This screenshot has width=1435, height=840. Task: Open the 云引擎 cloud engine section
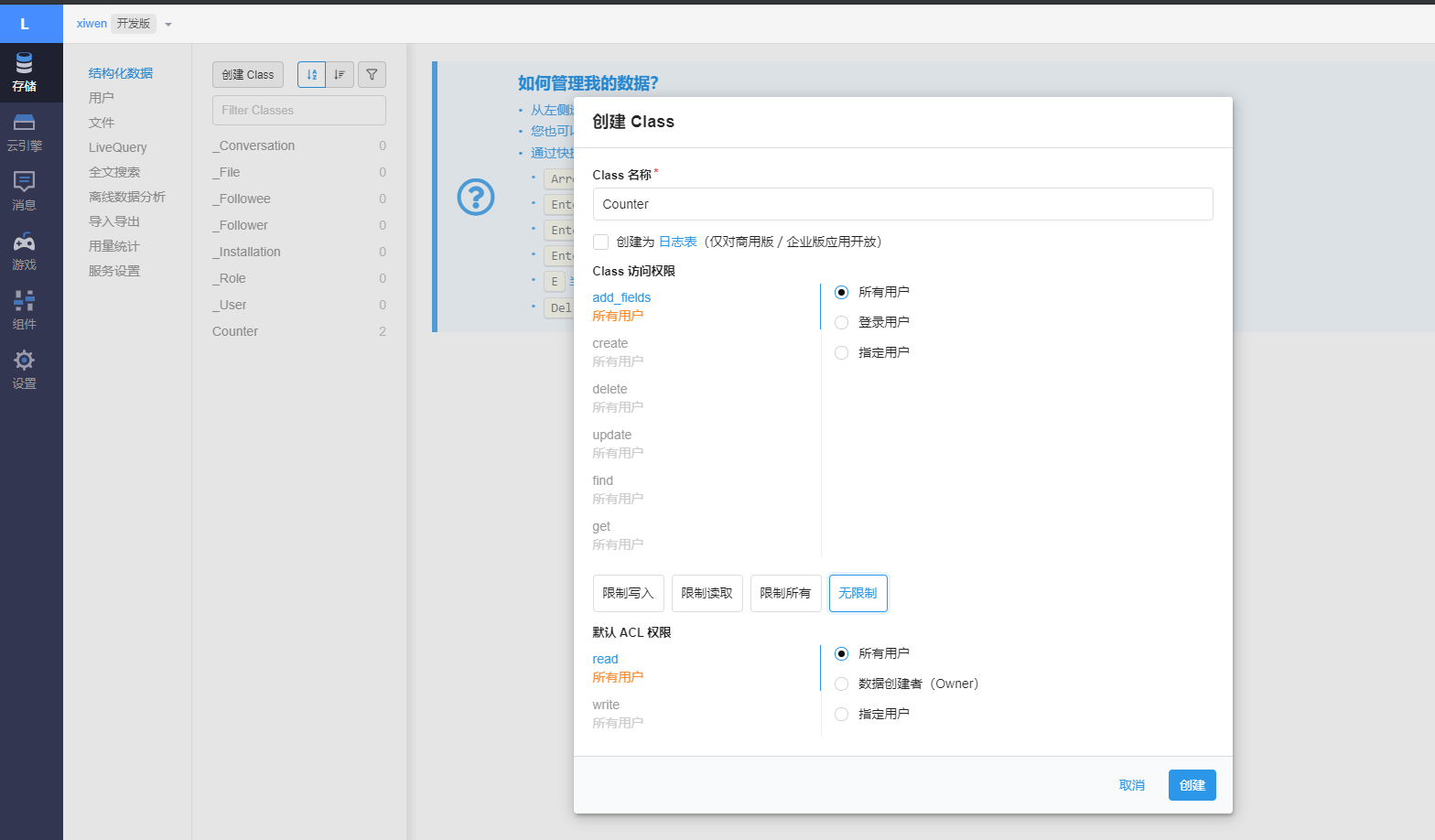(25, 132)
